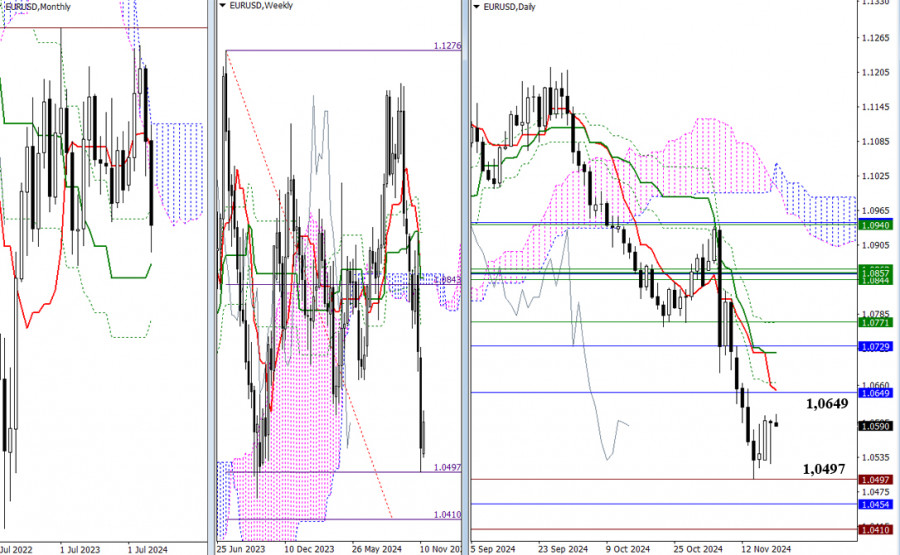
Task: Click the 25 Jun 2023 date on Weekly axis
Action: tap(240, 549)
